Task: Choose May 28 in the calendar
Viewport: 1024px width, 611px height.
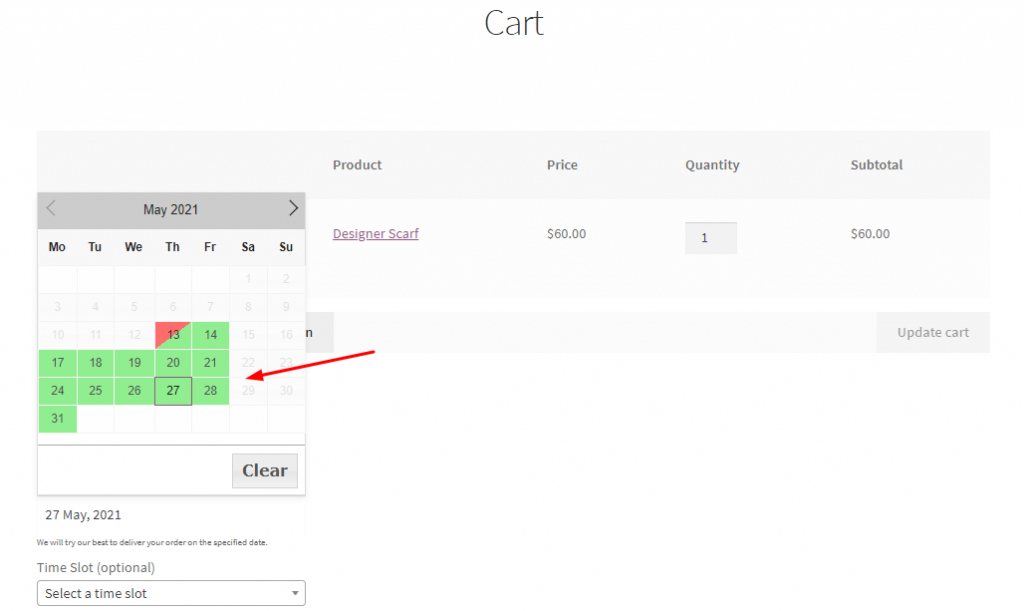Action: click(210, 391)
